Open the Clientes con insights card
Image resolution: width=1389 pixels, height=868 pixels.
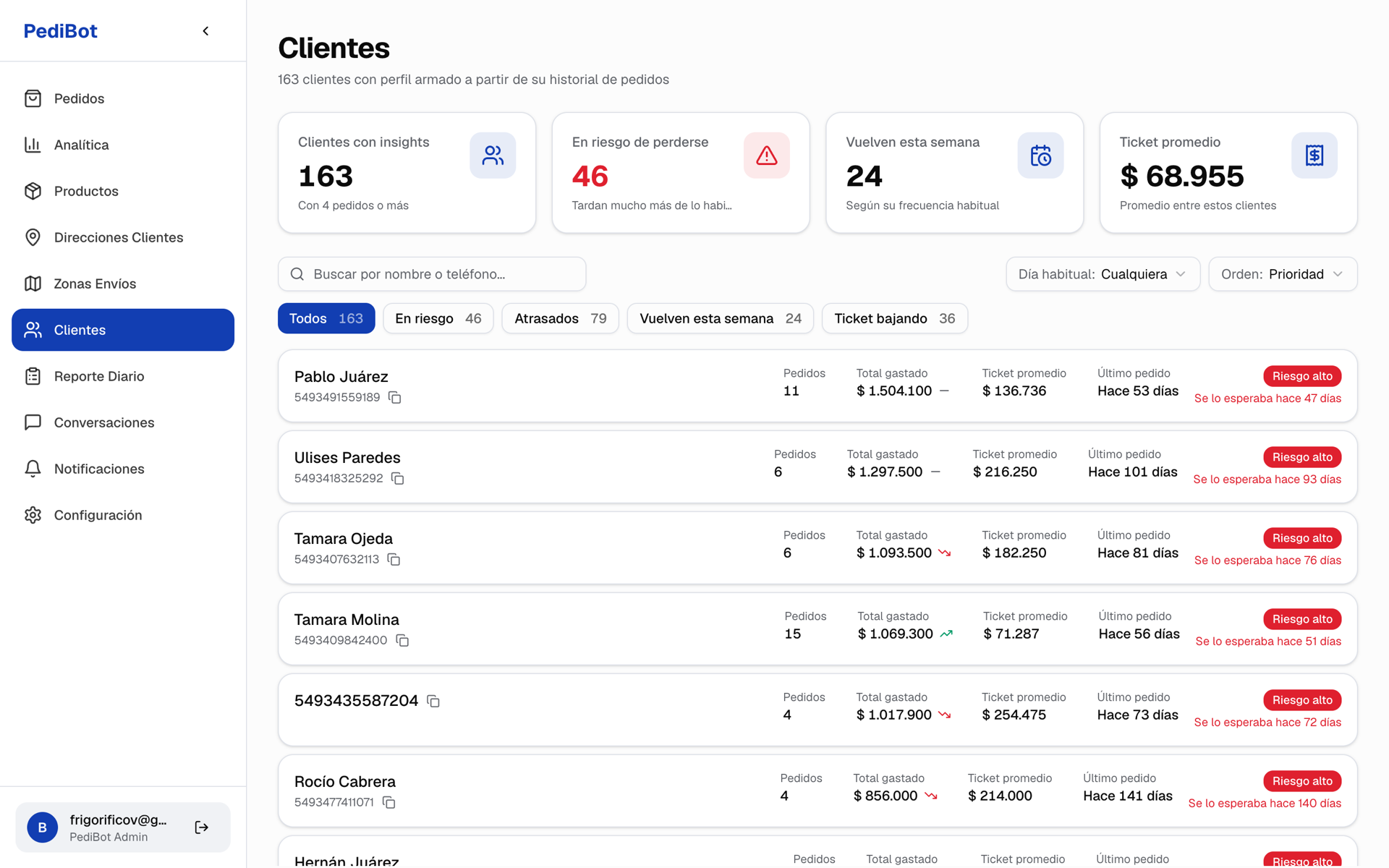click(407, 173)
